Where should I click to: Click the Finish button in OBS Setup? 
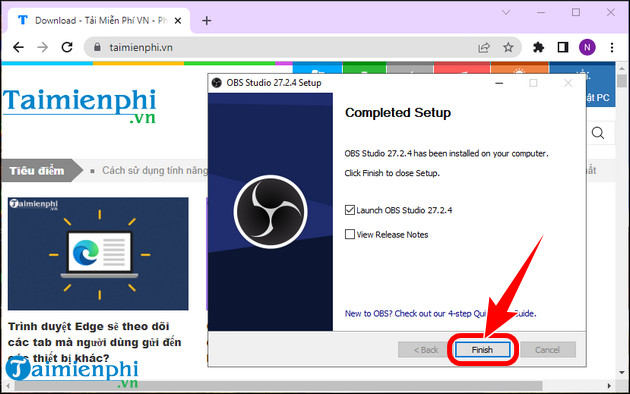482,349
